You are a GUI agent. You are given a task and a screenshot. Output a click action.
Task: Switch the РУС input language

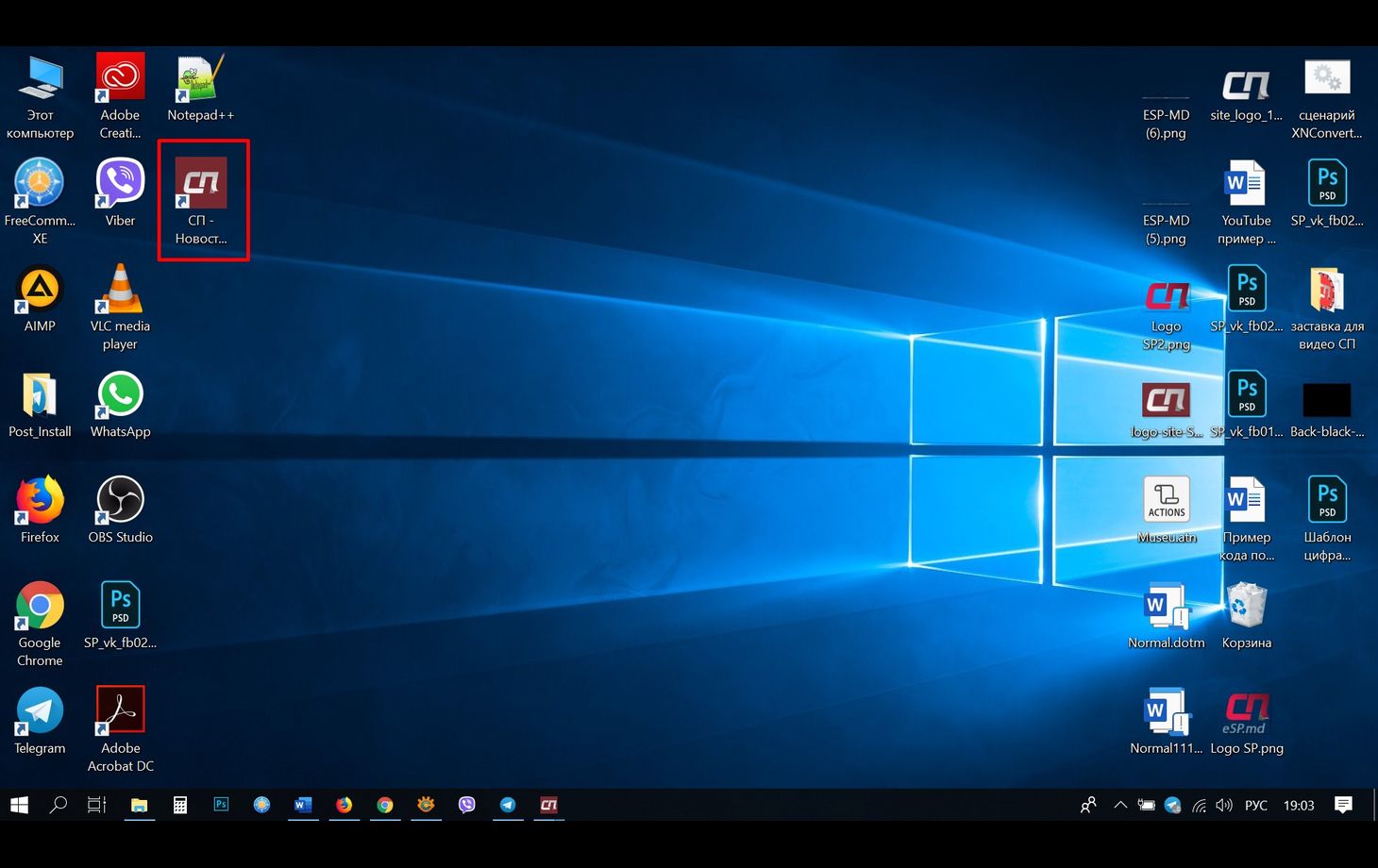pyautogui.click(x=1256, y=805)
